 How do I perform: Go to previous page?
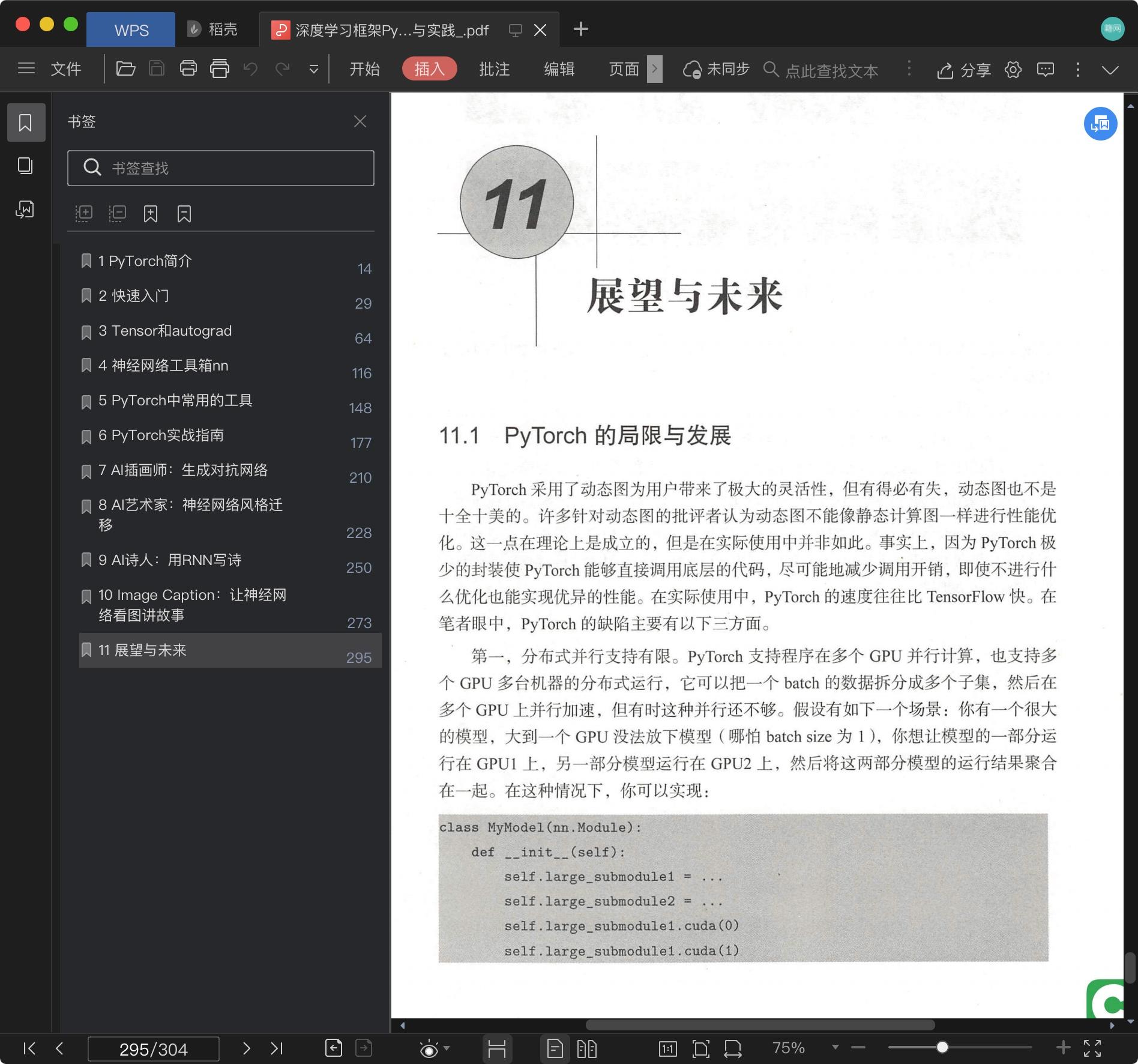point(59,1048)
